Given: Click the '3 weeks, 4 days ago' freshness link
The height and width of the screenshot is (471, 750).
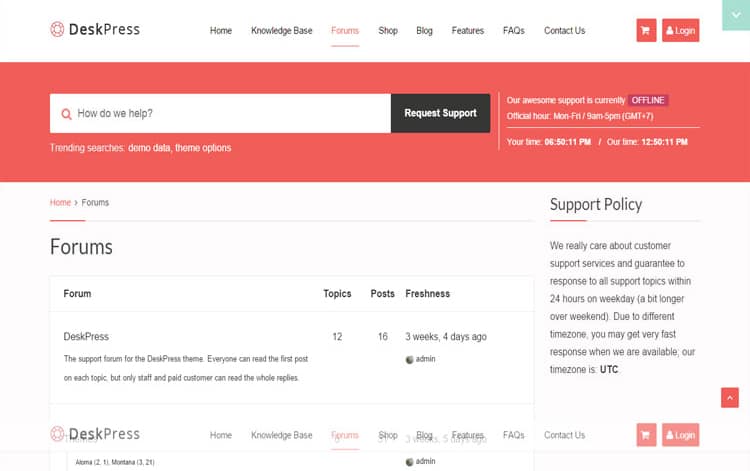Looking at the screenshot, I should [446, 337].
